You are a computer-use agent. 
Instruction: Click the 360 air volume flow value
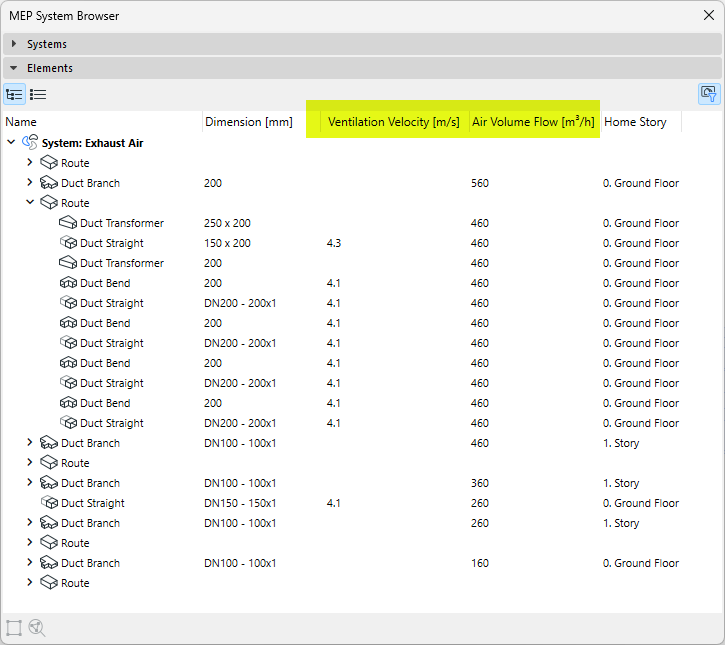point(480,483)
